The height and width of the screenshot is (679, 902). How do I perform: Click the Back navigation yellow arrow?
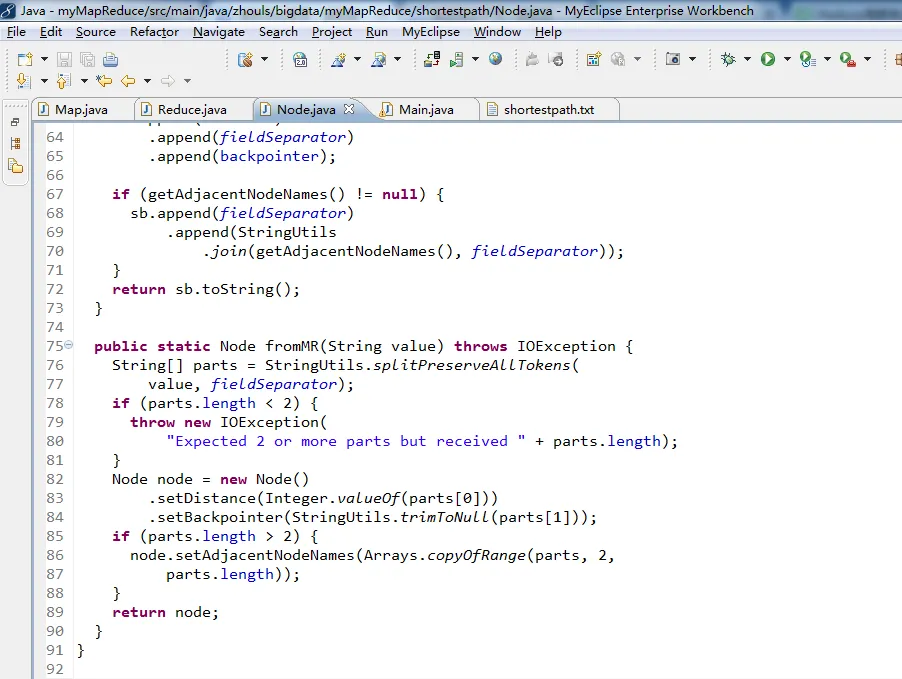tap(128, 81)
